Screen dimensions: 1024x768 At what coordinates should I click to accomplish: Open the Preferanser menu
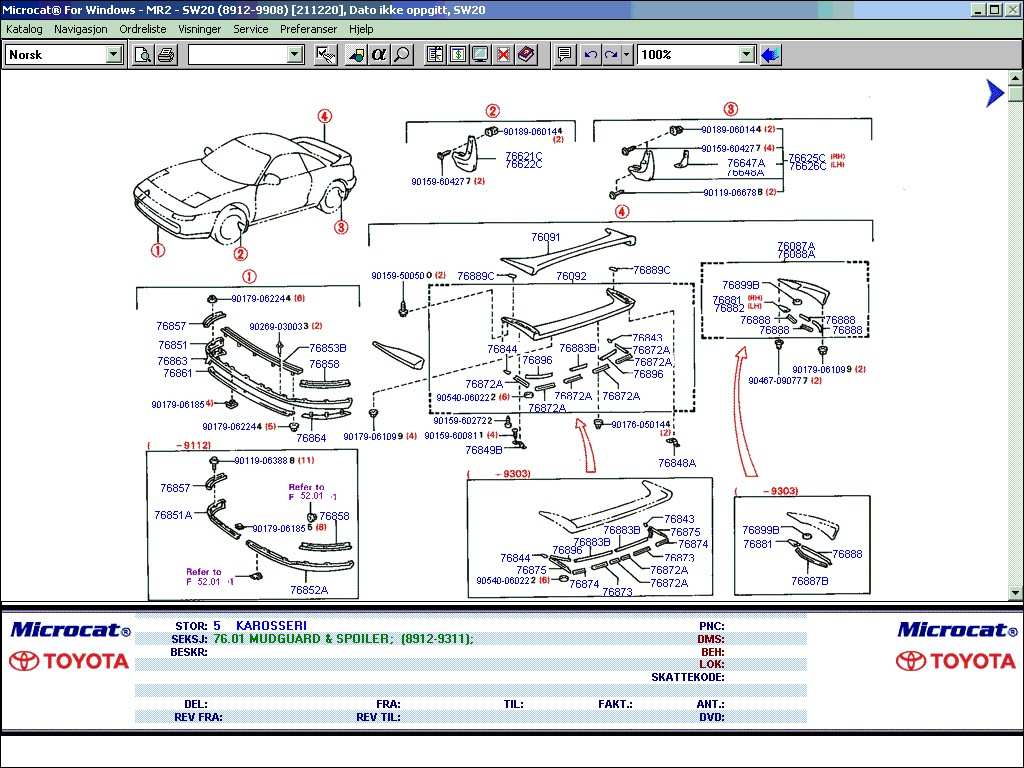(x=309, y=29)
